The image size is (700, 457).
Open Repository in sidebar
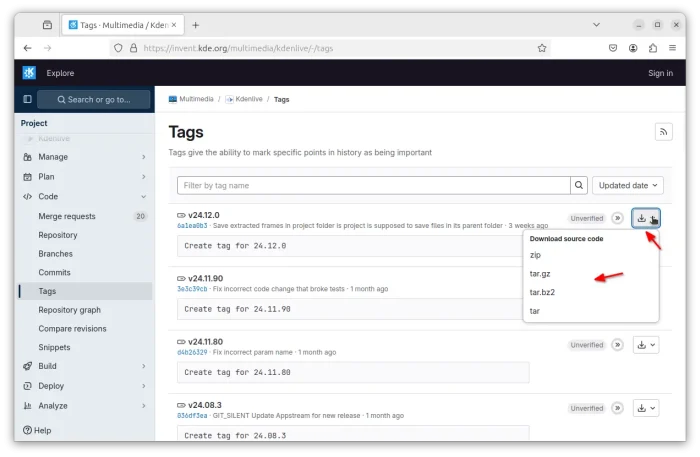click(58, 235)
